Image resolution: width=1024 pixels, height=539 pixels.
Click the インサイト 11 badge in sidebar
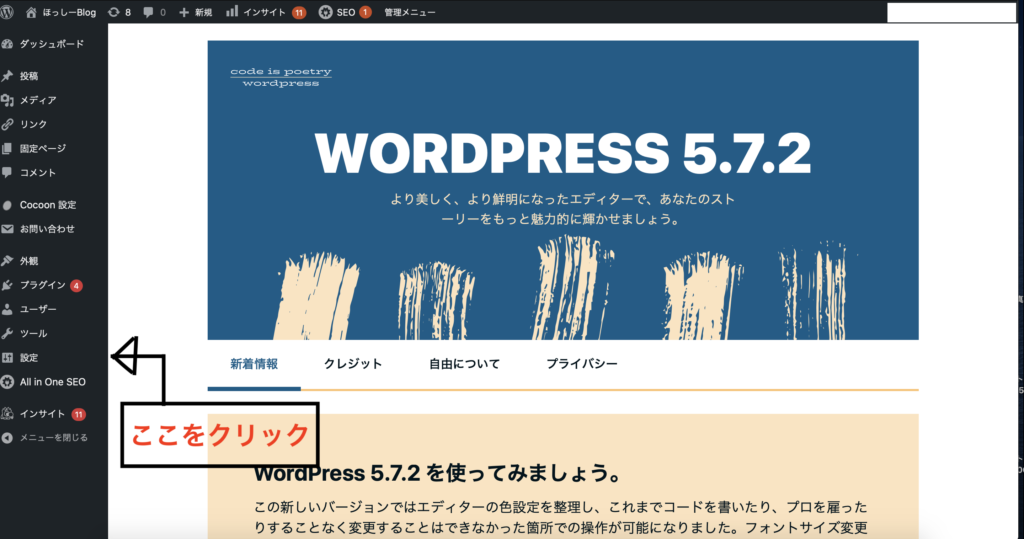click(78, 414)
